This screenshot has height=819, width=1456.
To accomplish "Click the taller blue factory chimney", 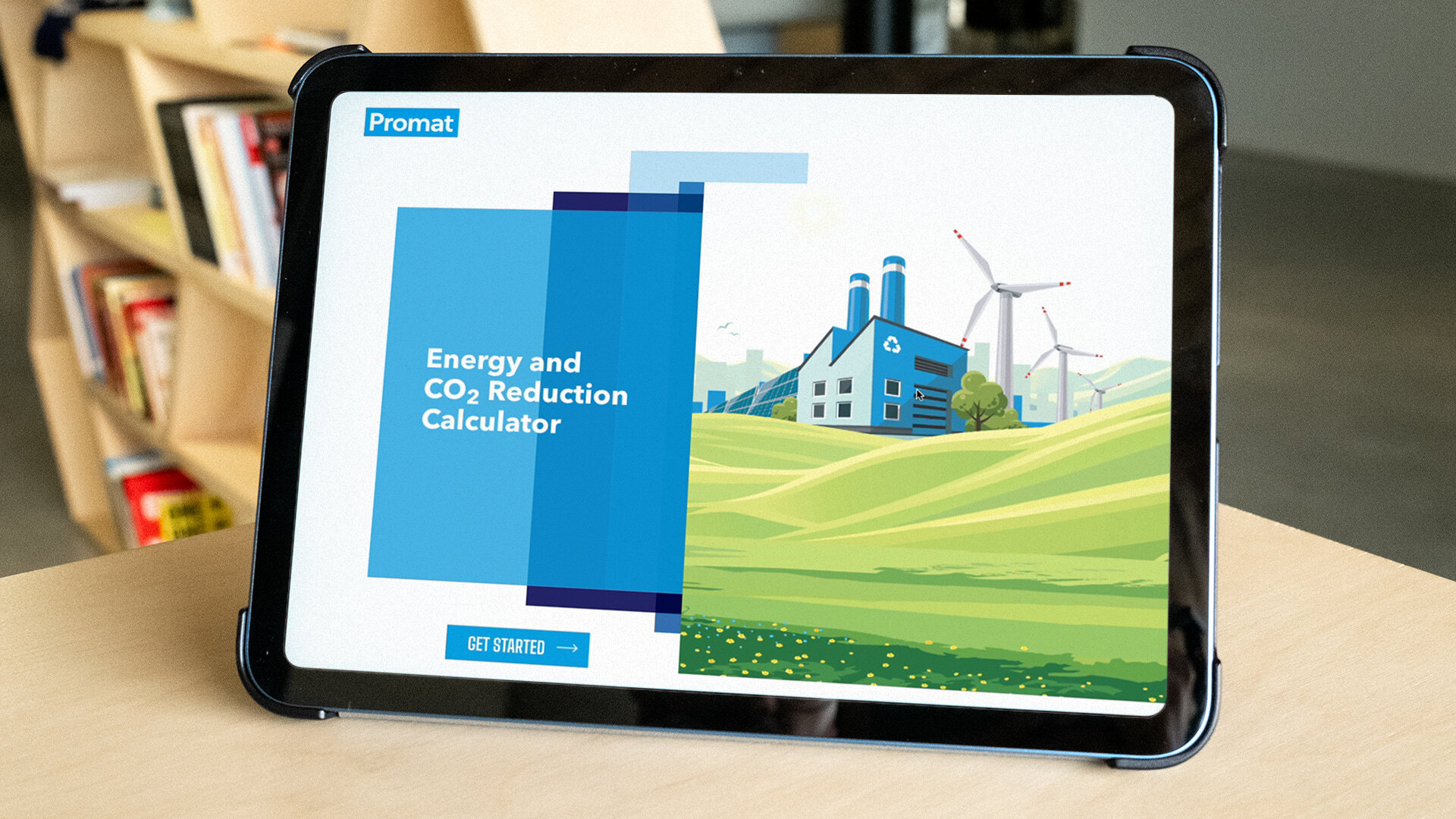I will click(x=893, y=290).
